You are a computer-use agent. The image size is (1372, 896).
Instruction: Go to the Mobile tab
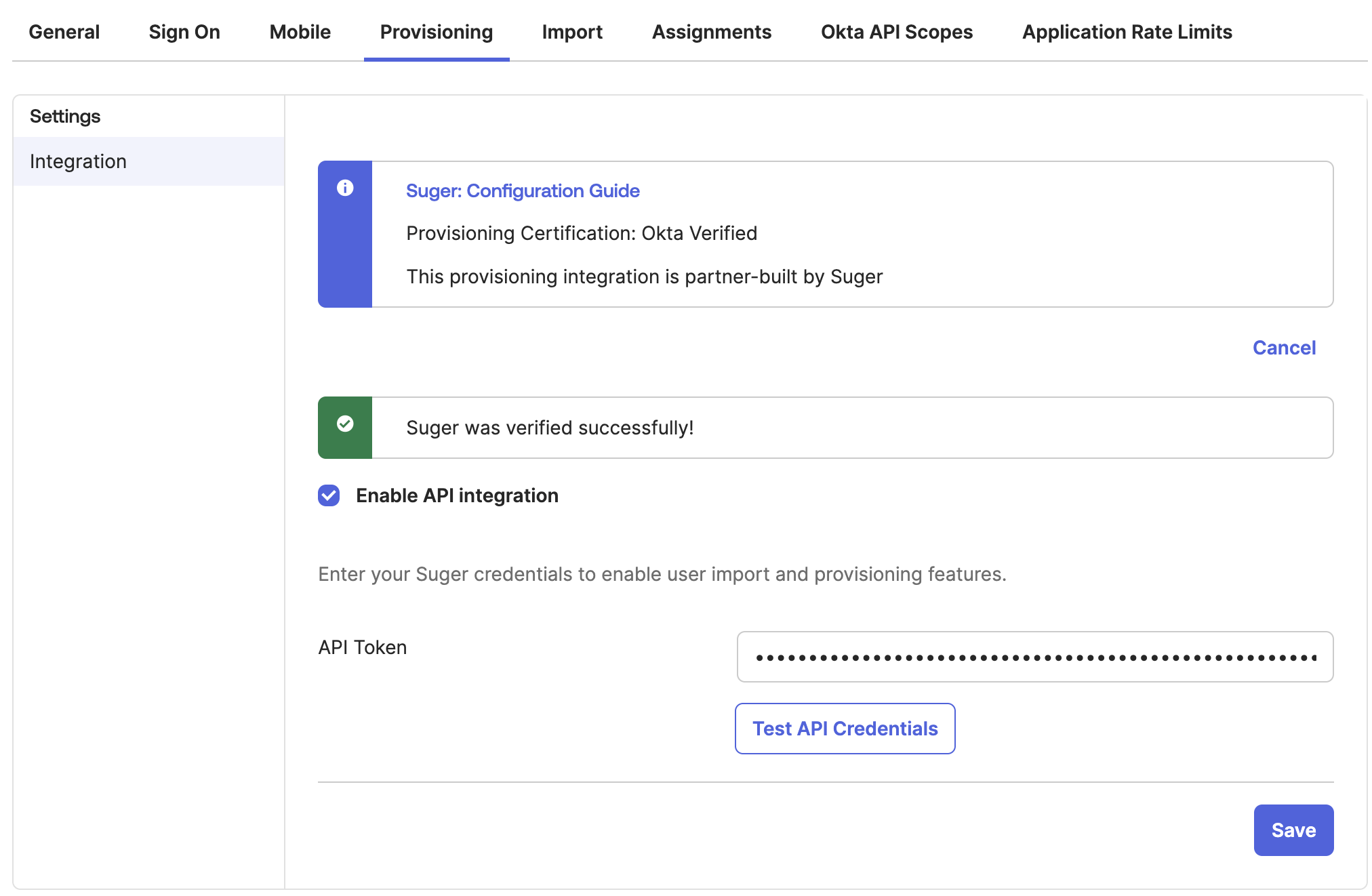(x=300, y=32)
